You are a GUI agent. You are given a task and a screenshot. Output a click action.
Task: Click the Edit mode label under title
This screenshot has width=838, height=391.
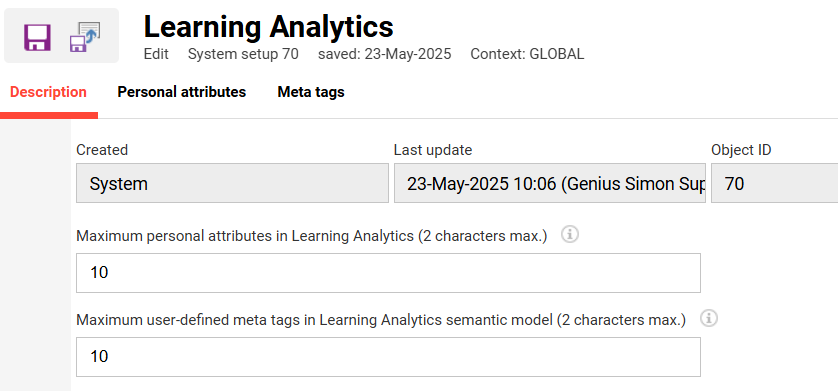coord(156,54)
